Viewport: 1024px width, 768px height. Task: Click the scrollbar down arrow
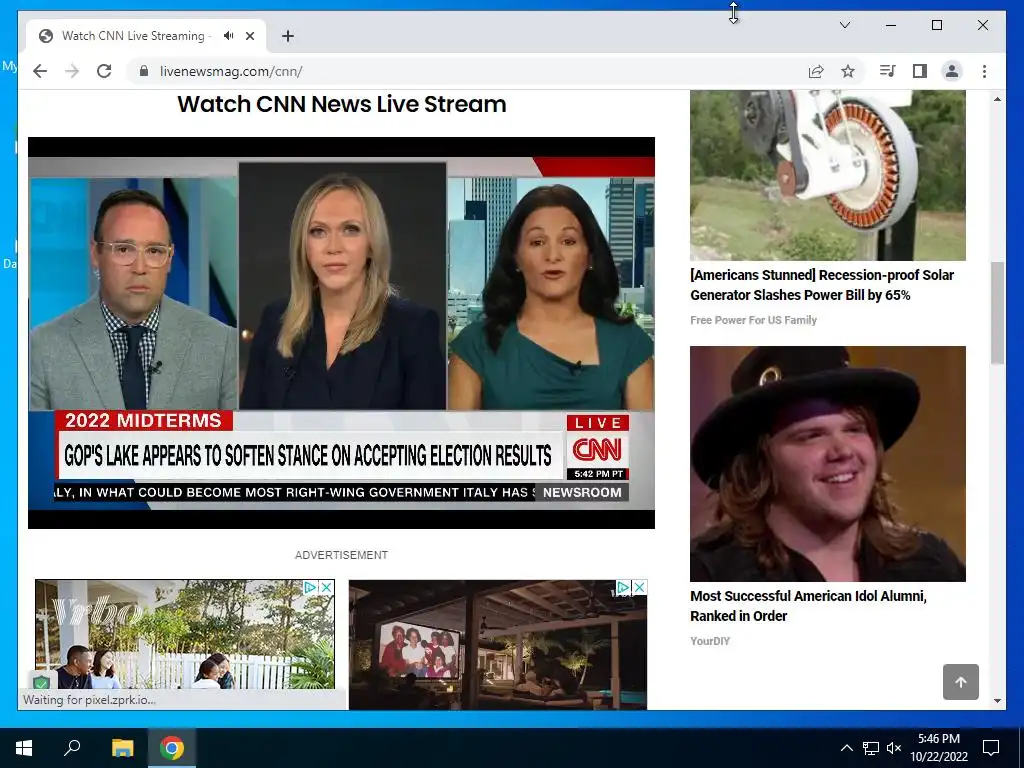point(997,701)
